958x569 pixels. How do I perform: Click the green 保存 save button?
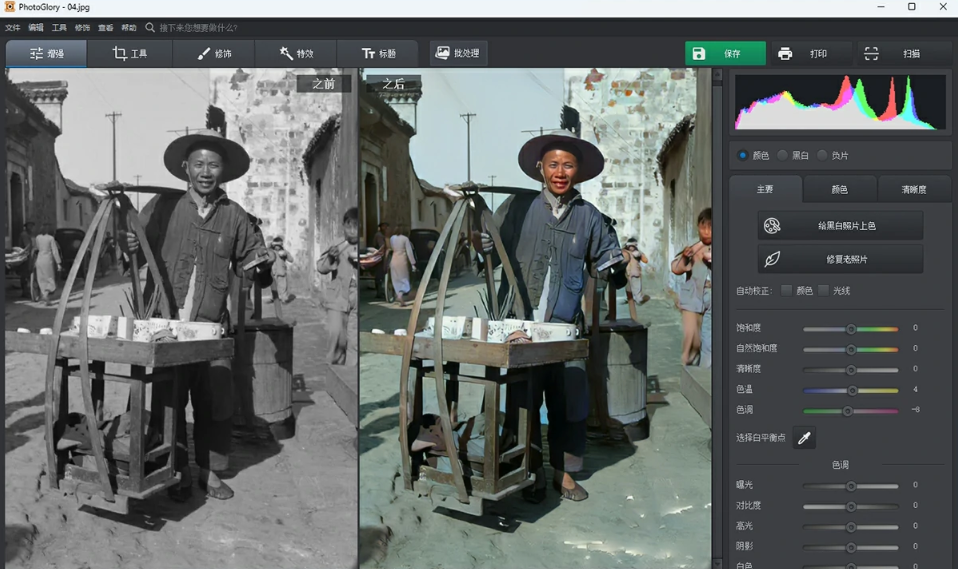coord(725,54)
